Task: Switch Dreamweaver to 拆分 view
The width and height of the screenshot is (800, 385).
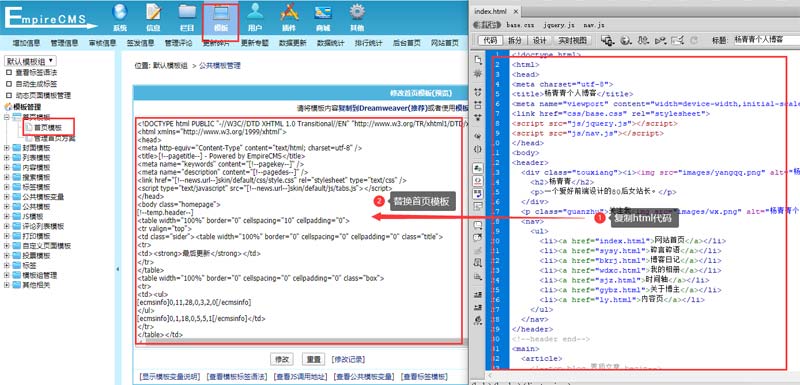Action: (x=515, y=40)
